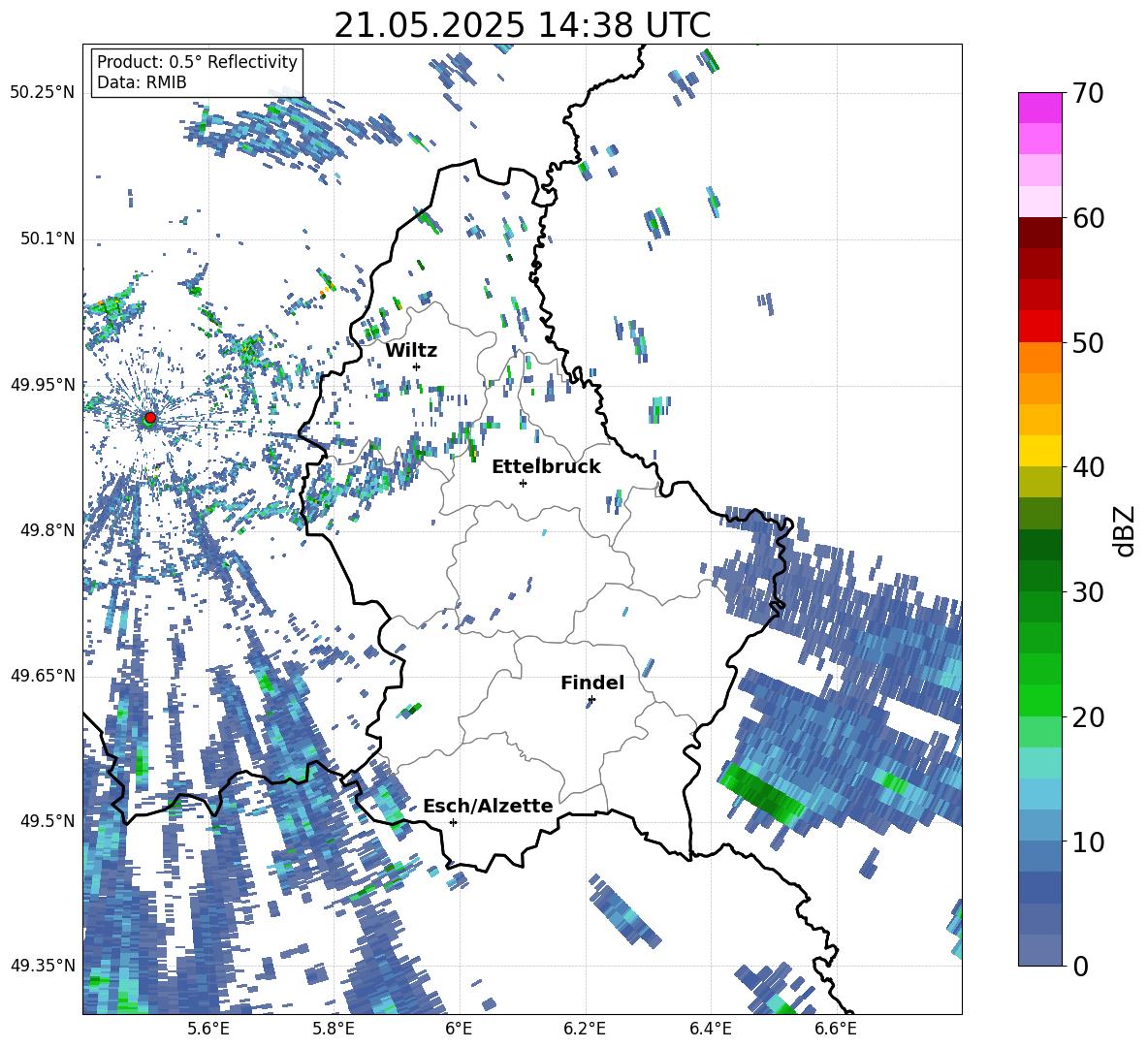The height and width of the screenshot is (1048, 1148).
Task: Click the orange colorbar segment below 50
Action: coord(1039,358)
